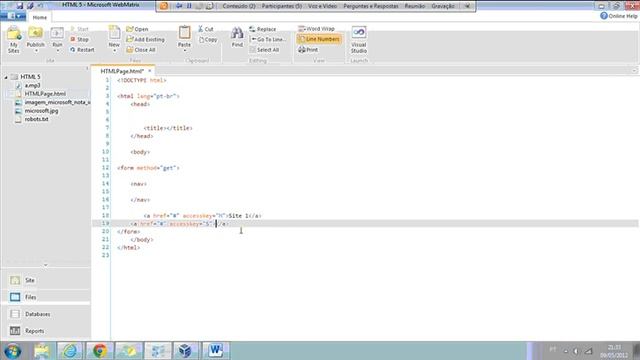The height and width of the screenshot is (360, 640).
Task: Toggle Word Wrap in View group
Action: [x=316, y=29]
